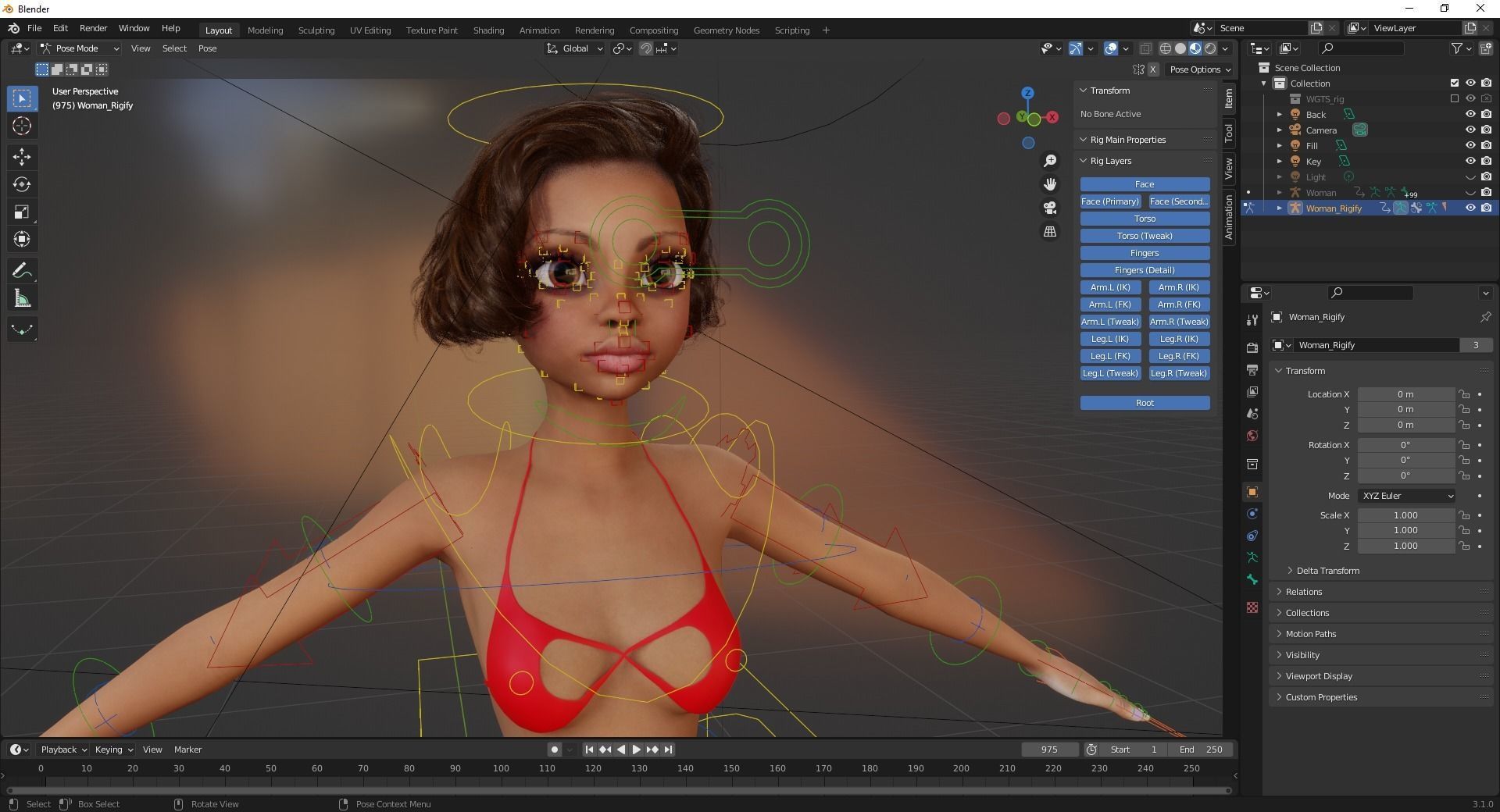This screenshot has height=812, width=1500.
Task: Open Physics properties tab icon
Action: [x=1252, y=514]
